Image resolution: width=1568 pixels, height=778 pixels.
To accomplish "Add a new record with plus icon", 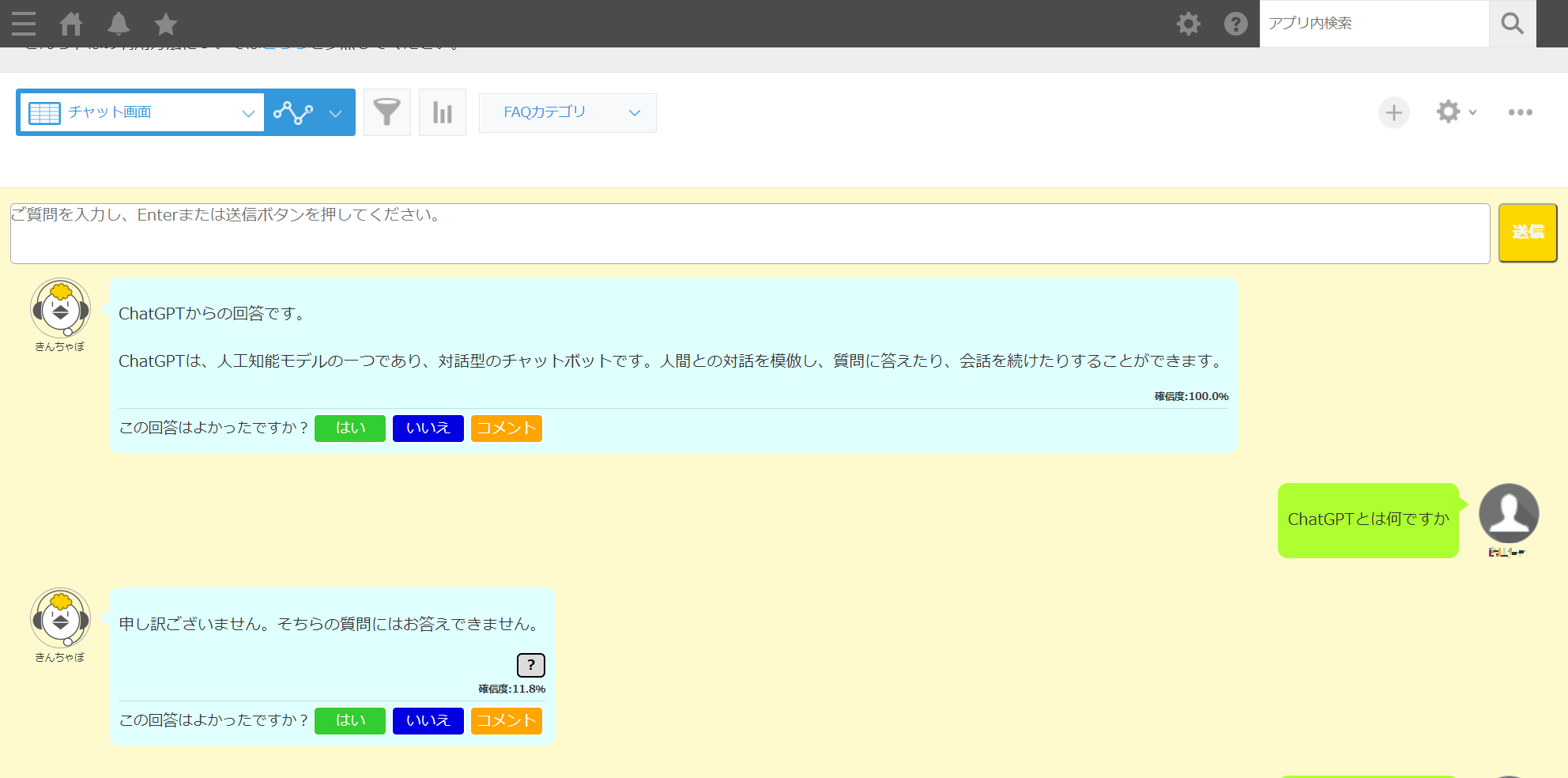I will [1394, 112].
